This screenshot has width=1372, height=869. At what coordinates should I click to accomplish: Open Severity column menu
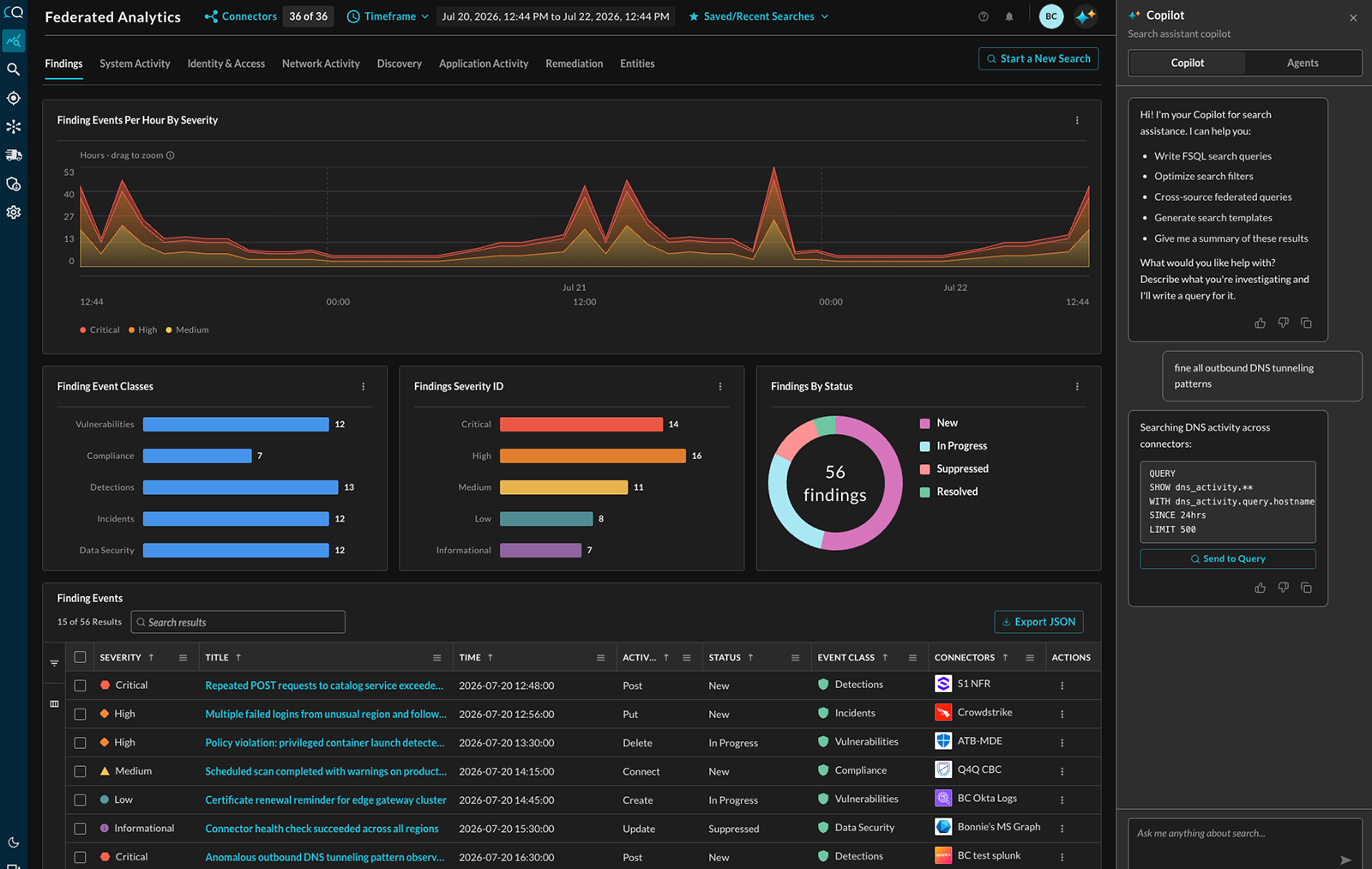pyautogui.click(x=183, y=658)
